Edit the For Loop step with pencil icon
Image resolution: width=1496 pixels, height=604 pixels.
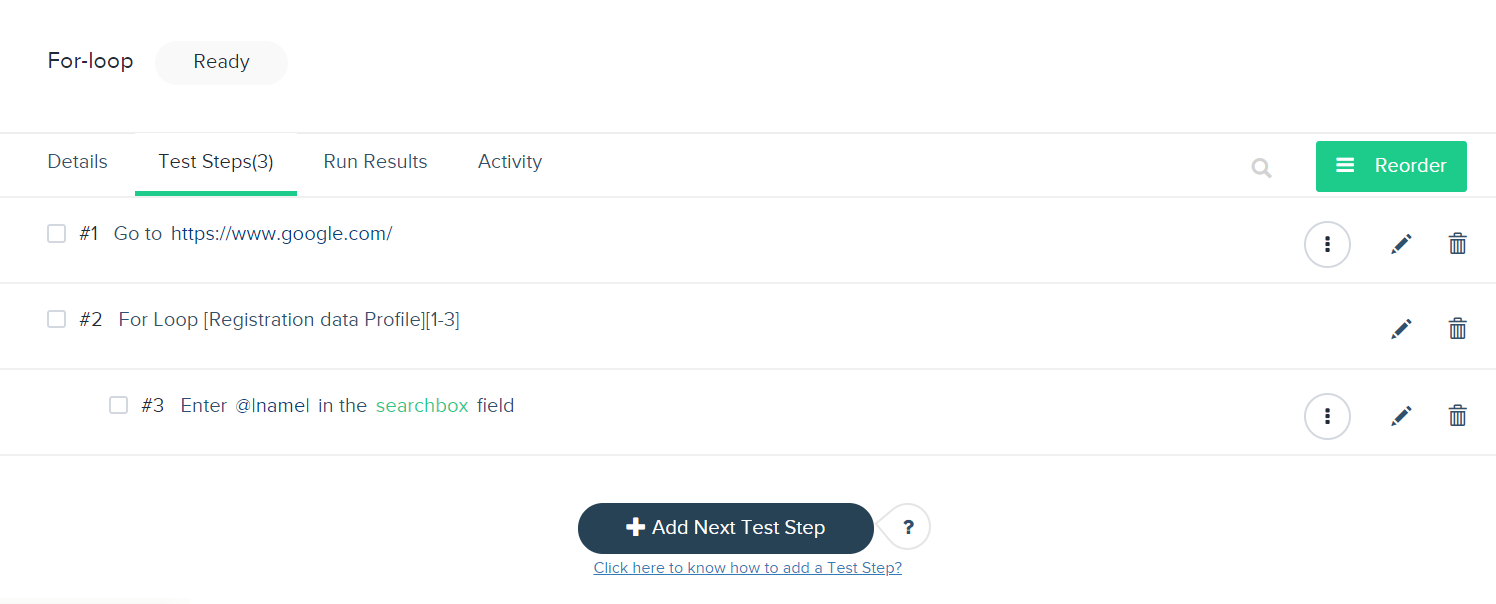[x=1401, y=328]
